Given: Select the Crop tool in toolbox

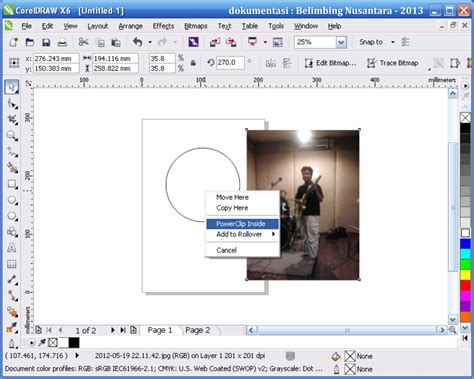Looking at the screenshot, I should pos(12,119).
